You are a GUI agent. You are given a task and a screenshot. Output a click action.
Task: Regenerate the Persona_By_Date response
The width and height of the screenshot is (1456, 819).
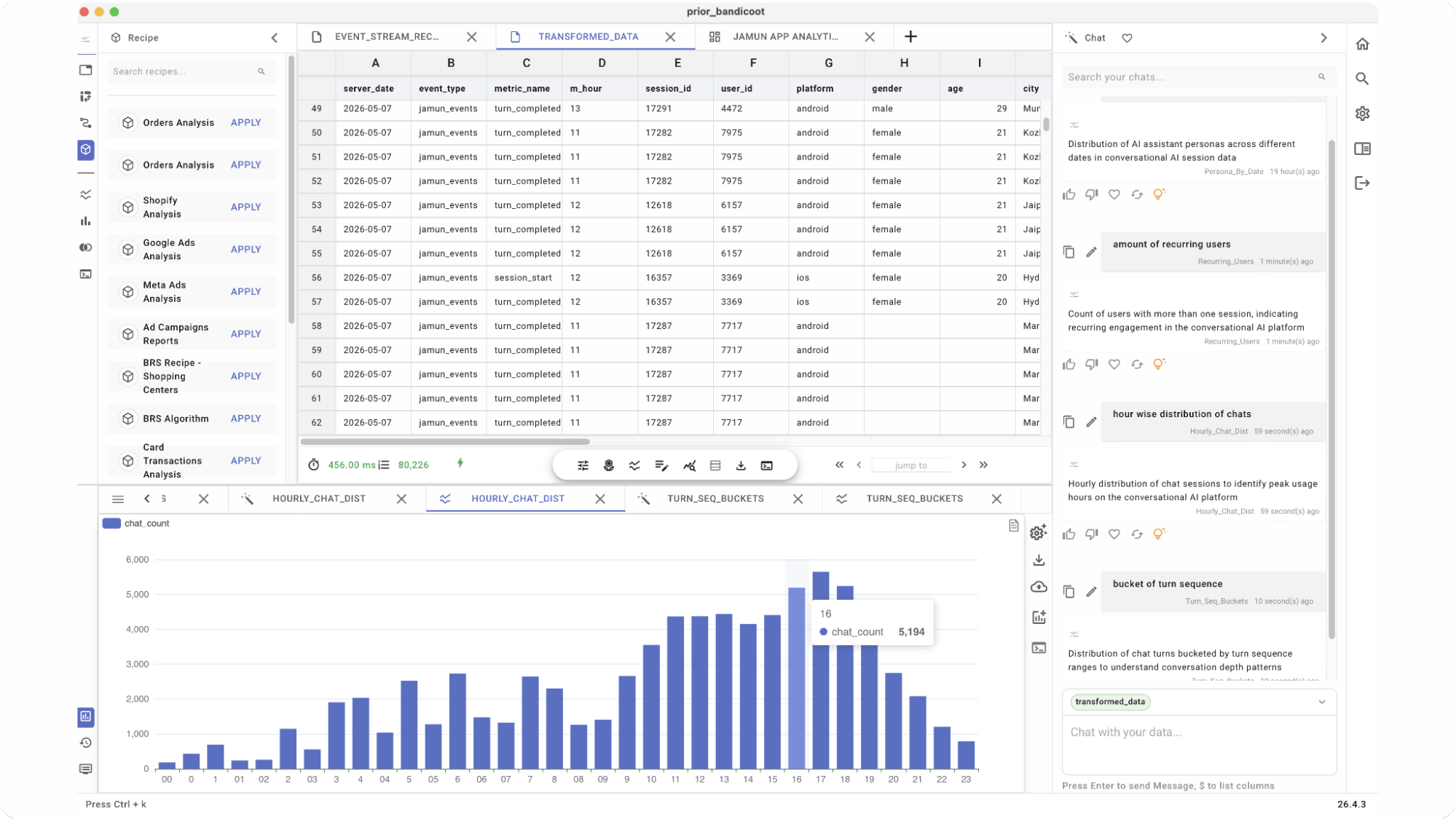(1137, 194)
